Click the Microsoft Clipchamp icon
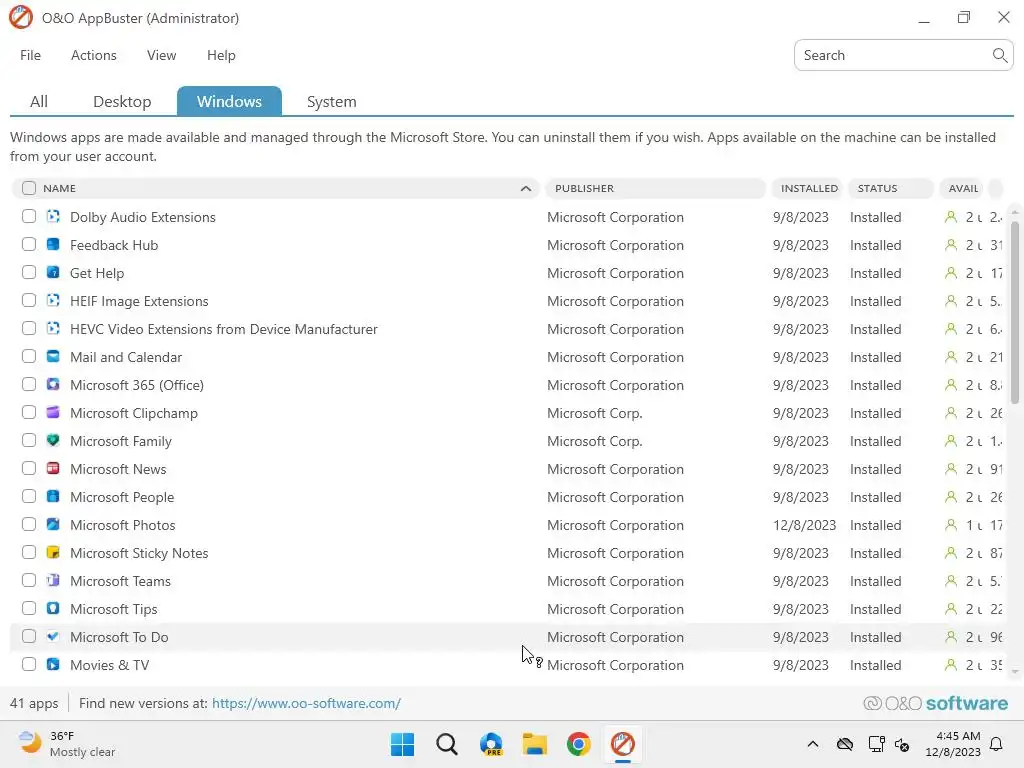 [x=54, y=413]
